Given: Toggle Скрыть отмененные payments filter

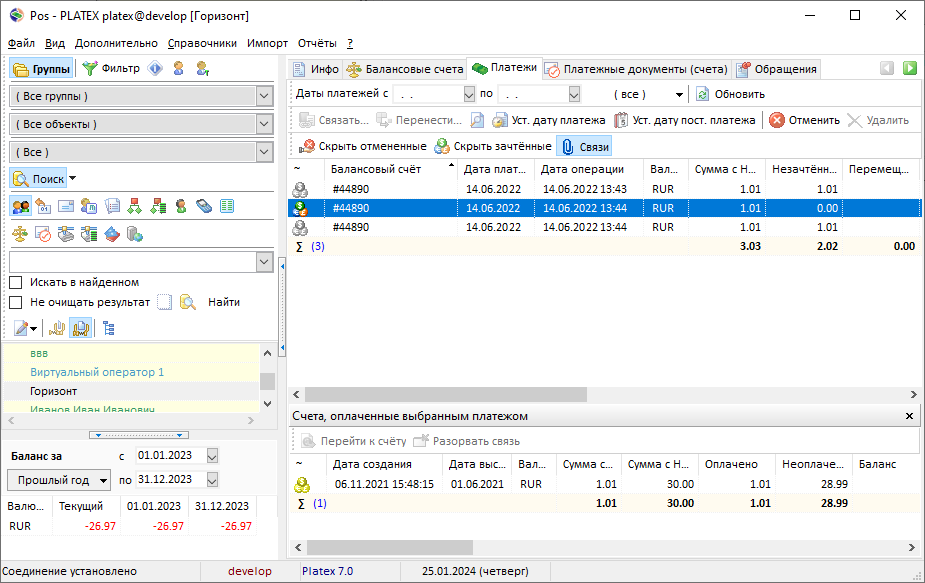Looking at the screenshot, I should tap(363, 146).
